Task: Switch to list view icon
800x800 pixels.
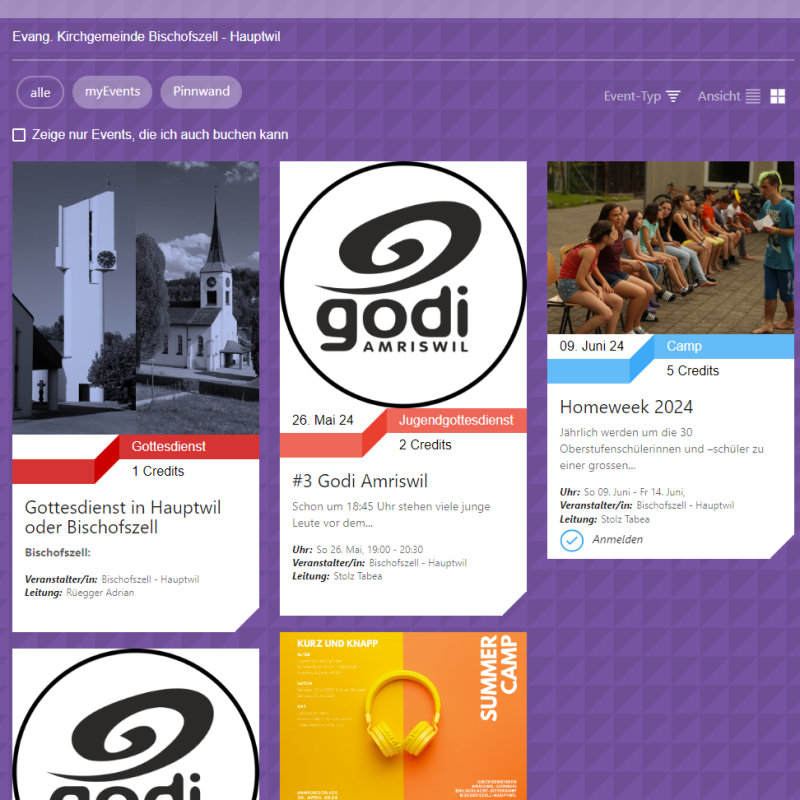Action: click(x=753, y=96)
